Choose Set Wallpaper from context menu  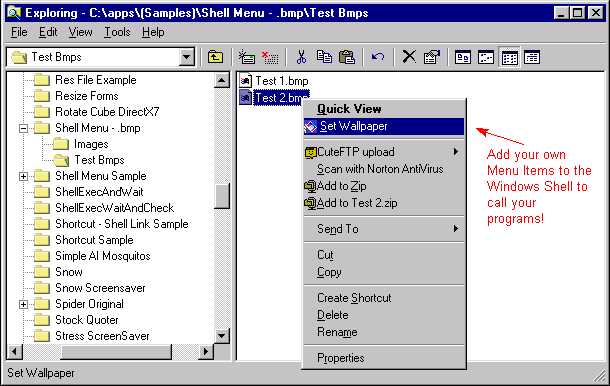(x=384, y=126)
